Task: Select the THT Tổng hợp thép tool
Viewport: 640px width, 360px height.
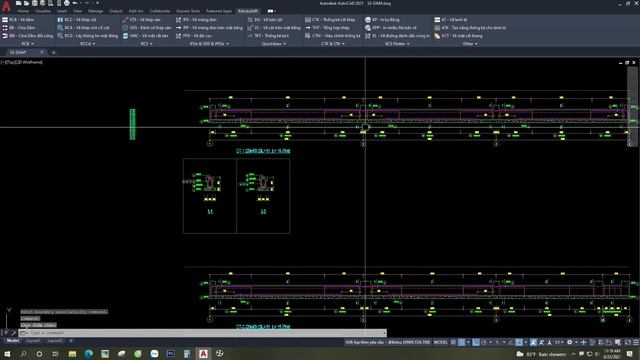Action: tap(327, 28)
